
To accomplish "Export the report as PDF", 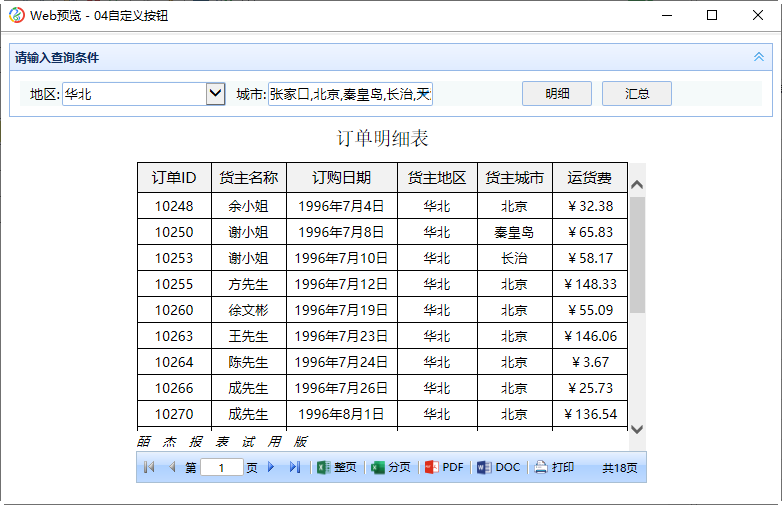I will click(444, 467).
